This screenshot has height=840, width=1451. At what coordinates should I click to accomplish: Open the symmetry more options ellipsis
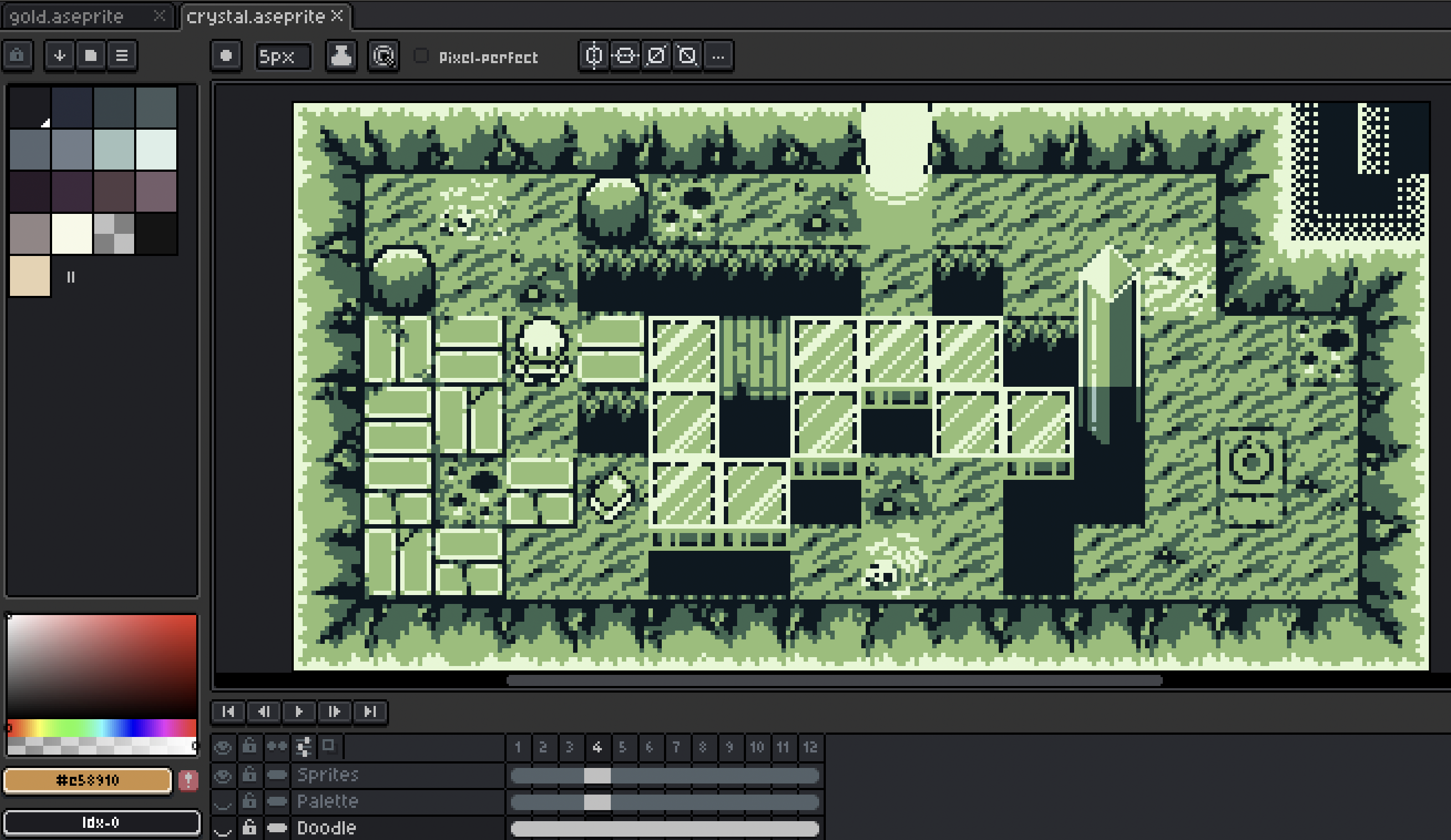(718, 56)
